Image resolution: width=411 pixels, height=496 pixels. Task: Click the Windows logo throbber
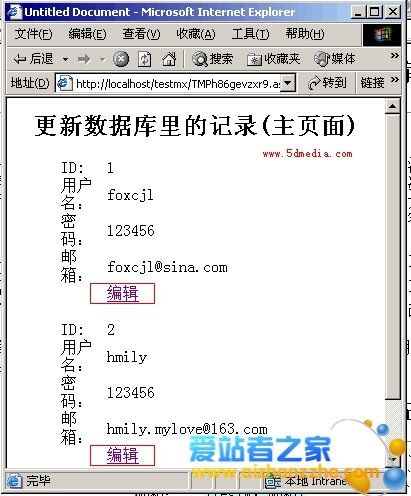pos(382,35)
